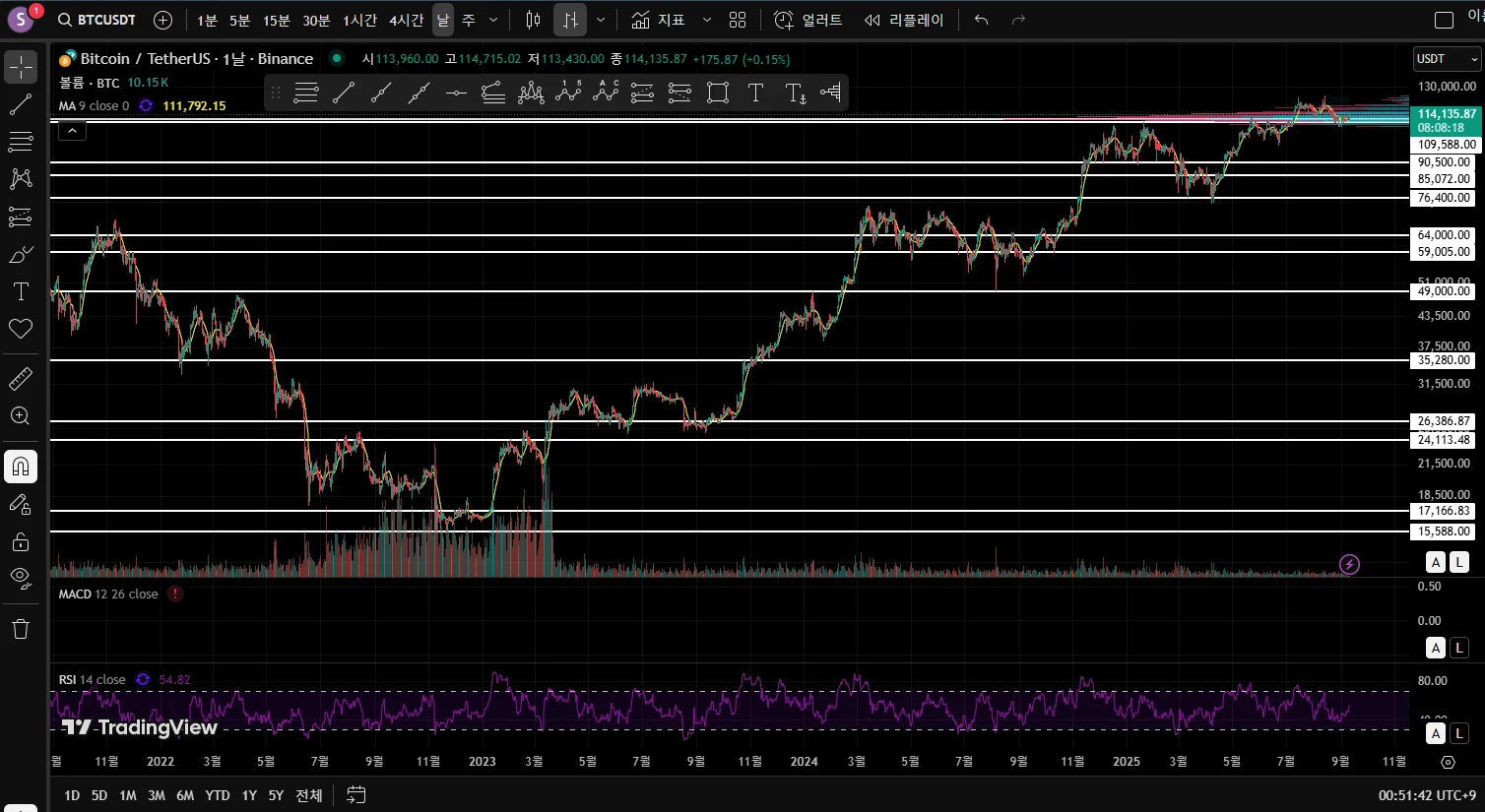Toggle lock all drawings tool
The height and width of the screenshot is (812, 1485).
[21, 541]
